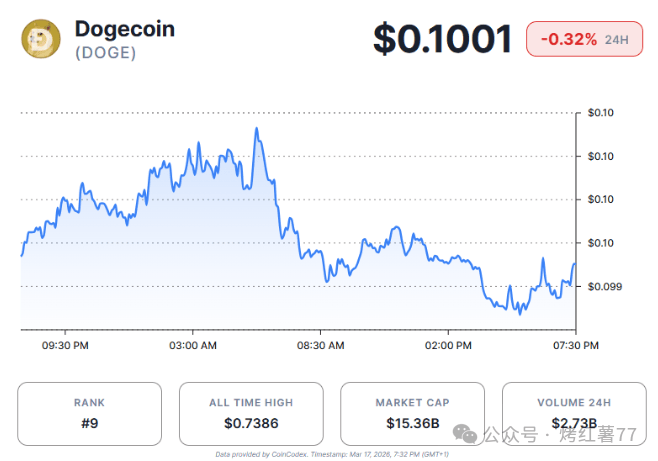Click the 09:30 PM time axis label
Viewport: 658px width, 461px height.
66,345
